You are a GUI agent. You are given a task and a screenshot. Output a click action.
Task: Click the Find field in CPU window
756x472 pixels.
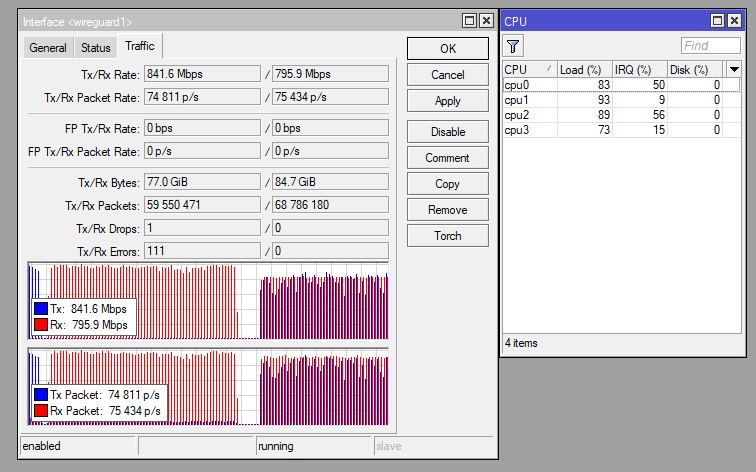pos(711,46)
